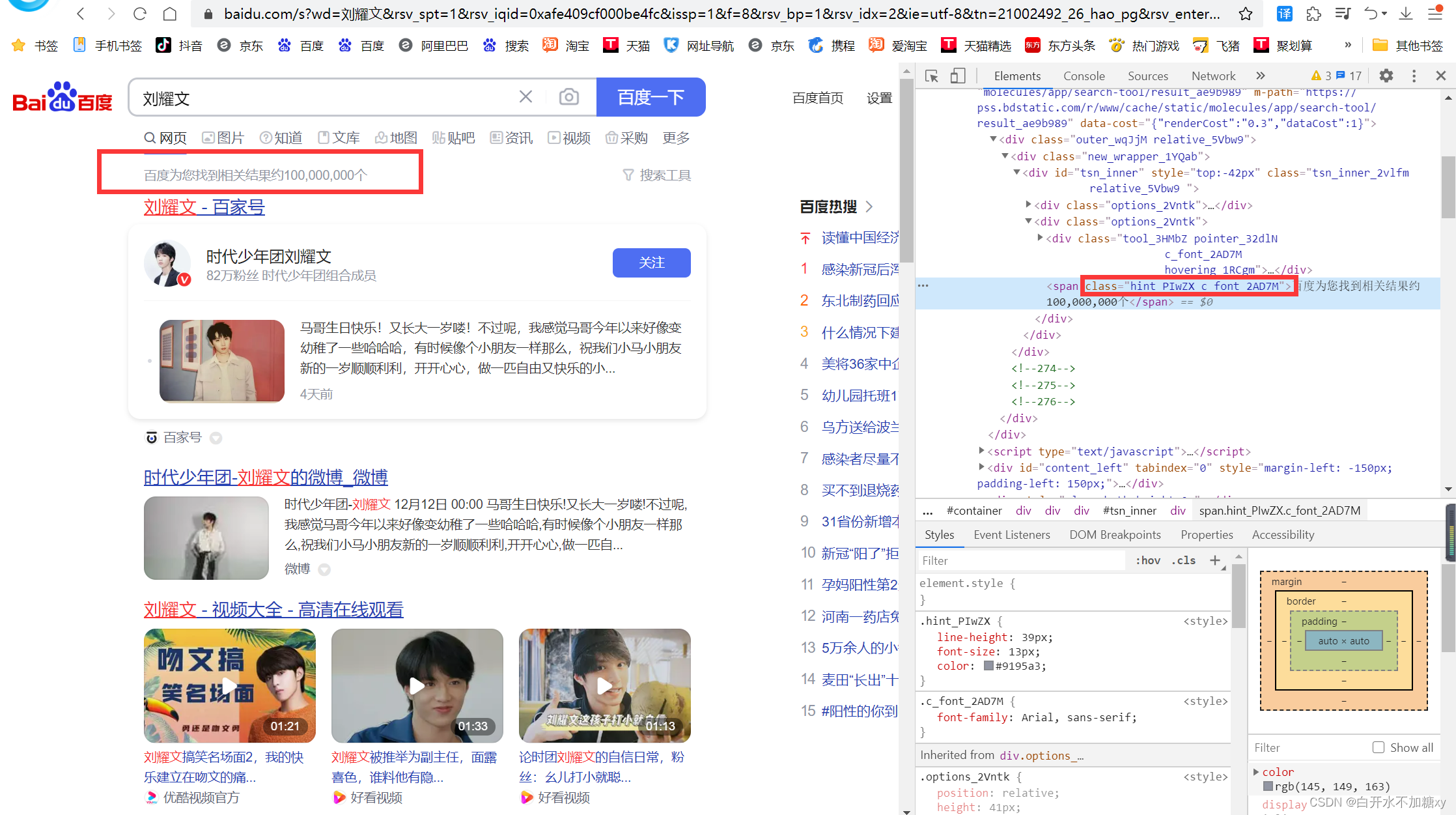This screenshot has height=815, width=1456.
Task: Go to 百度首页 link
Action: [x=818, y=98]
